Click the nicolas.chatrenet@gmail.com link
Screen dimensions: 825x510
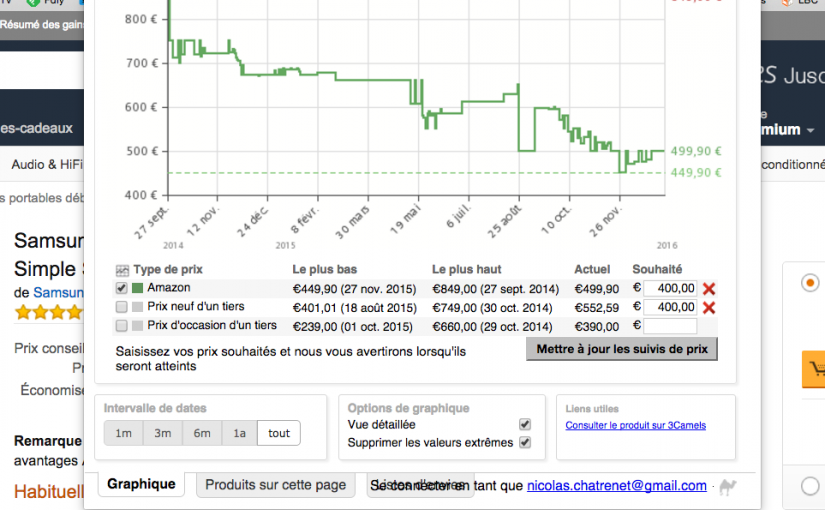[617, 486]
